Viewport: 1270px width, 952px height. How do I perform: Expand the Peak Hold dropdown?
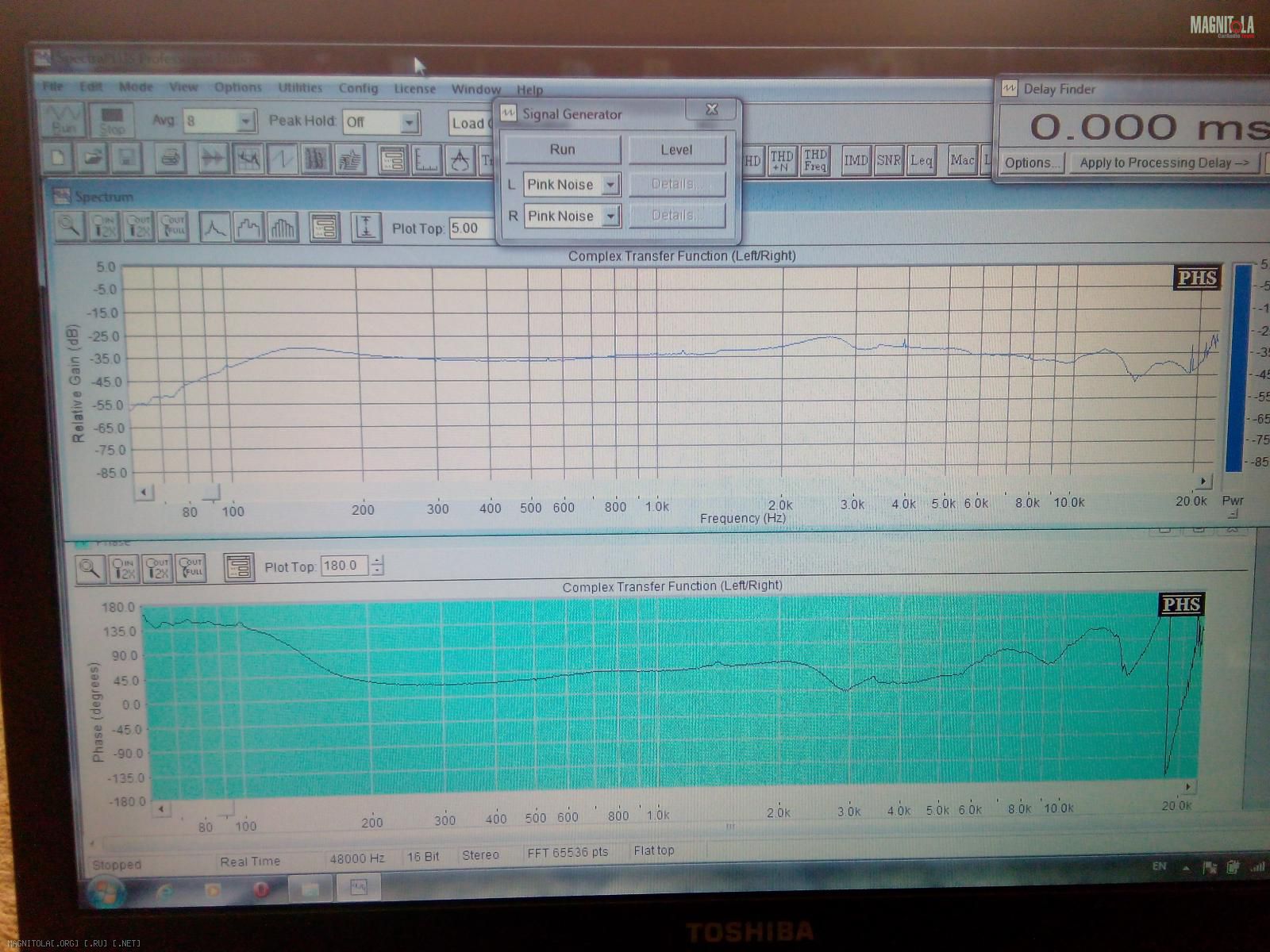[x=410, y=122]
